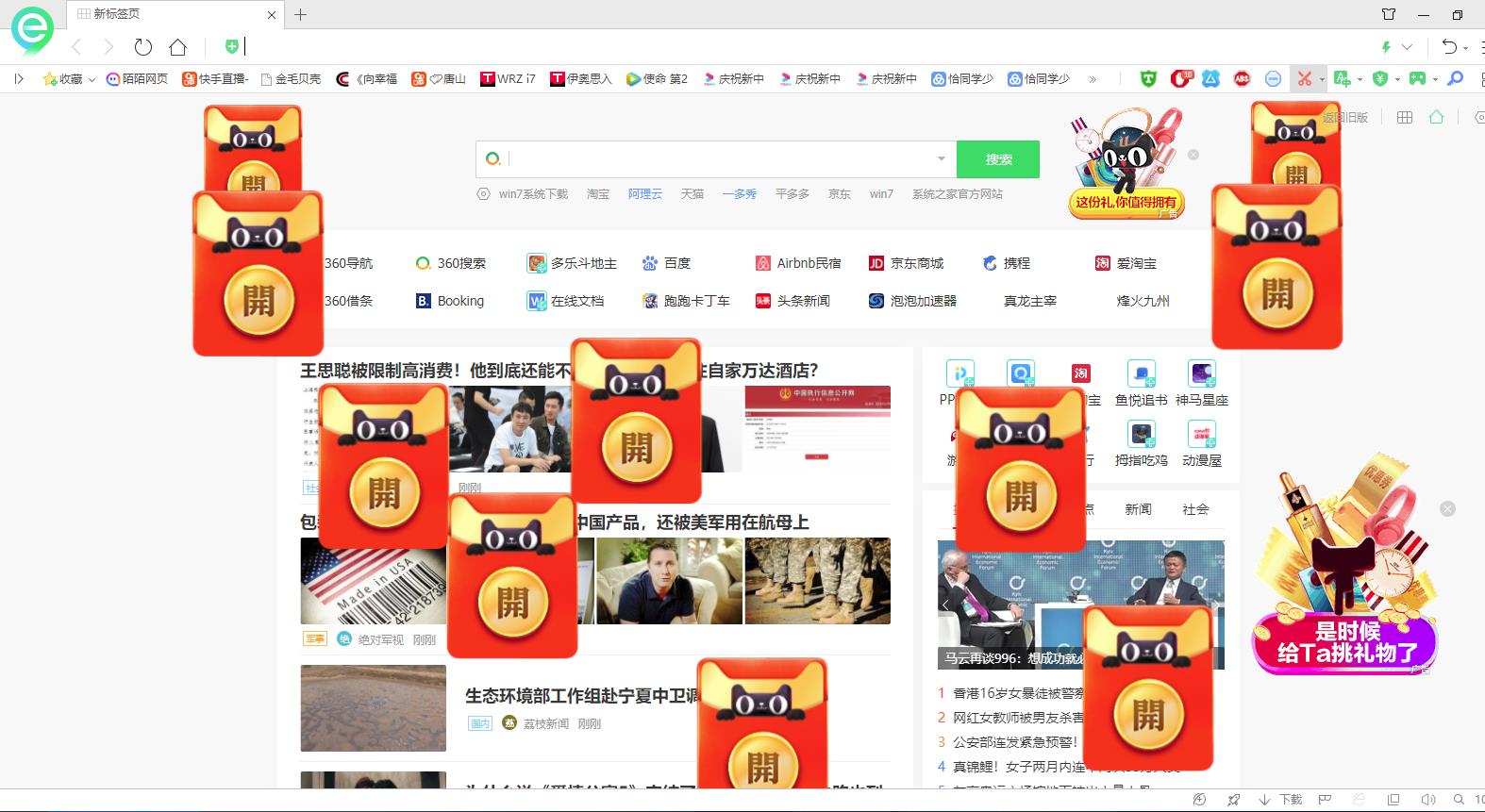Click the 系统之家官方网站 hot search link
1485x812 pixels.
(x=957, y=194)
